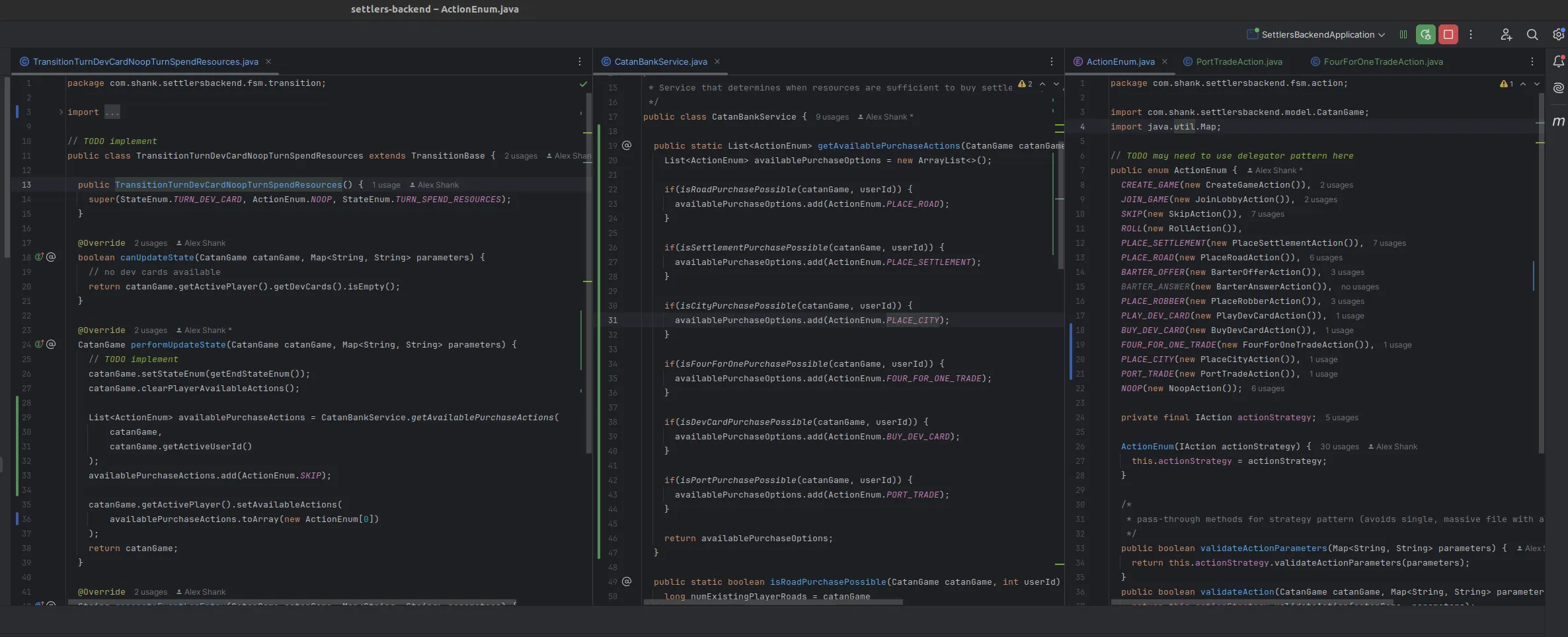
Task: Switch to FourForOneTradeAction.java tab
Action: [x=1376, y=61]
